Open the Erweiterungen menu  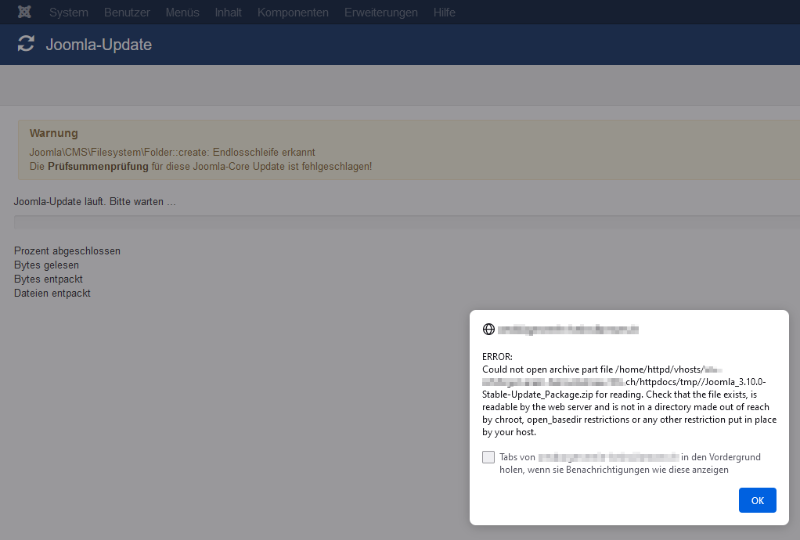(x=381, y=12)
